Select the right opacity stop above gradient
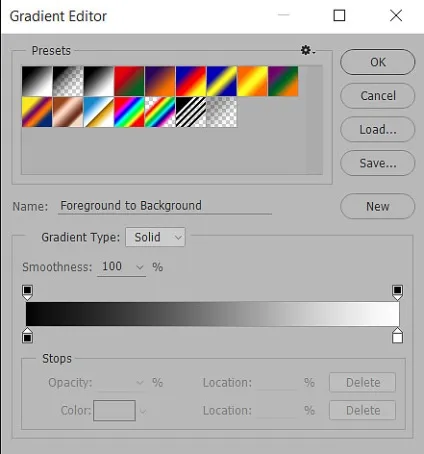424x454 pixels. (397, 292)
